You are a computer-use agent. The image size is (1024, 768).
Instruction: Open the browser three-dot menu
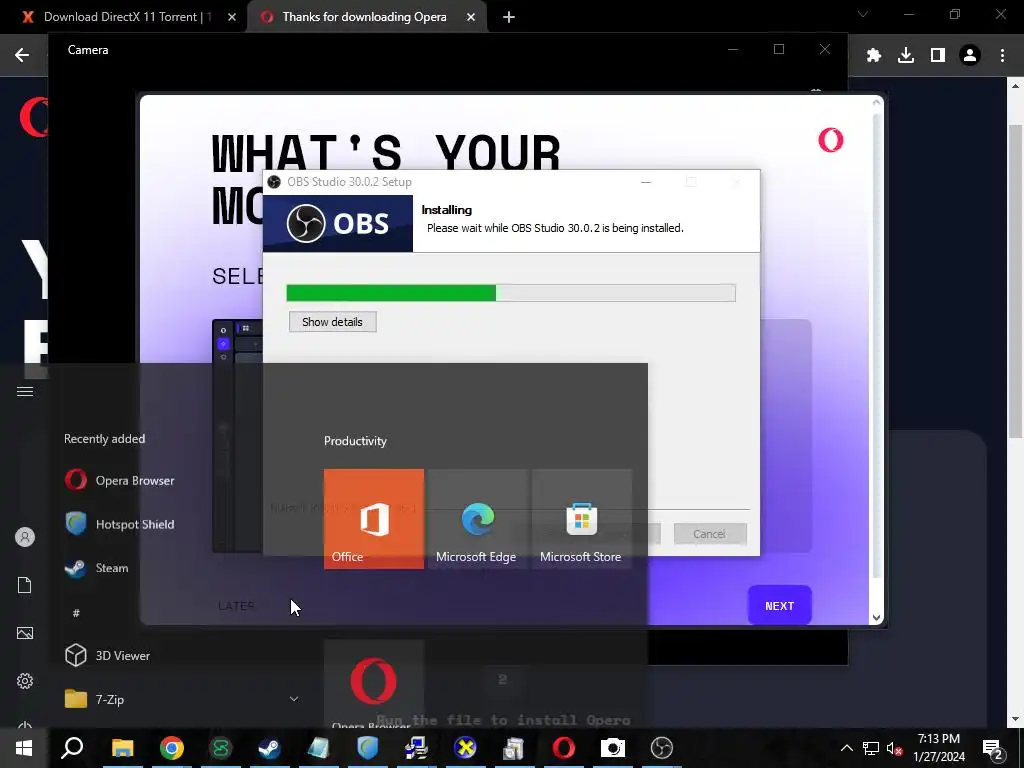[1002, 56]
